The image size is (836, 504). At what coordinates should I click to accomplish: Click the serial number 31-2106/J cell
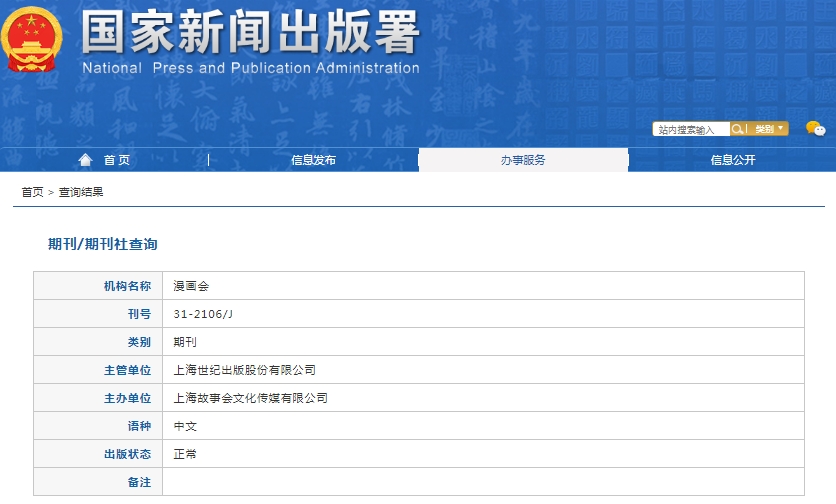203,314
